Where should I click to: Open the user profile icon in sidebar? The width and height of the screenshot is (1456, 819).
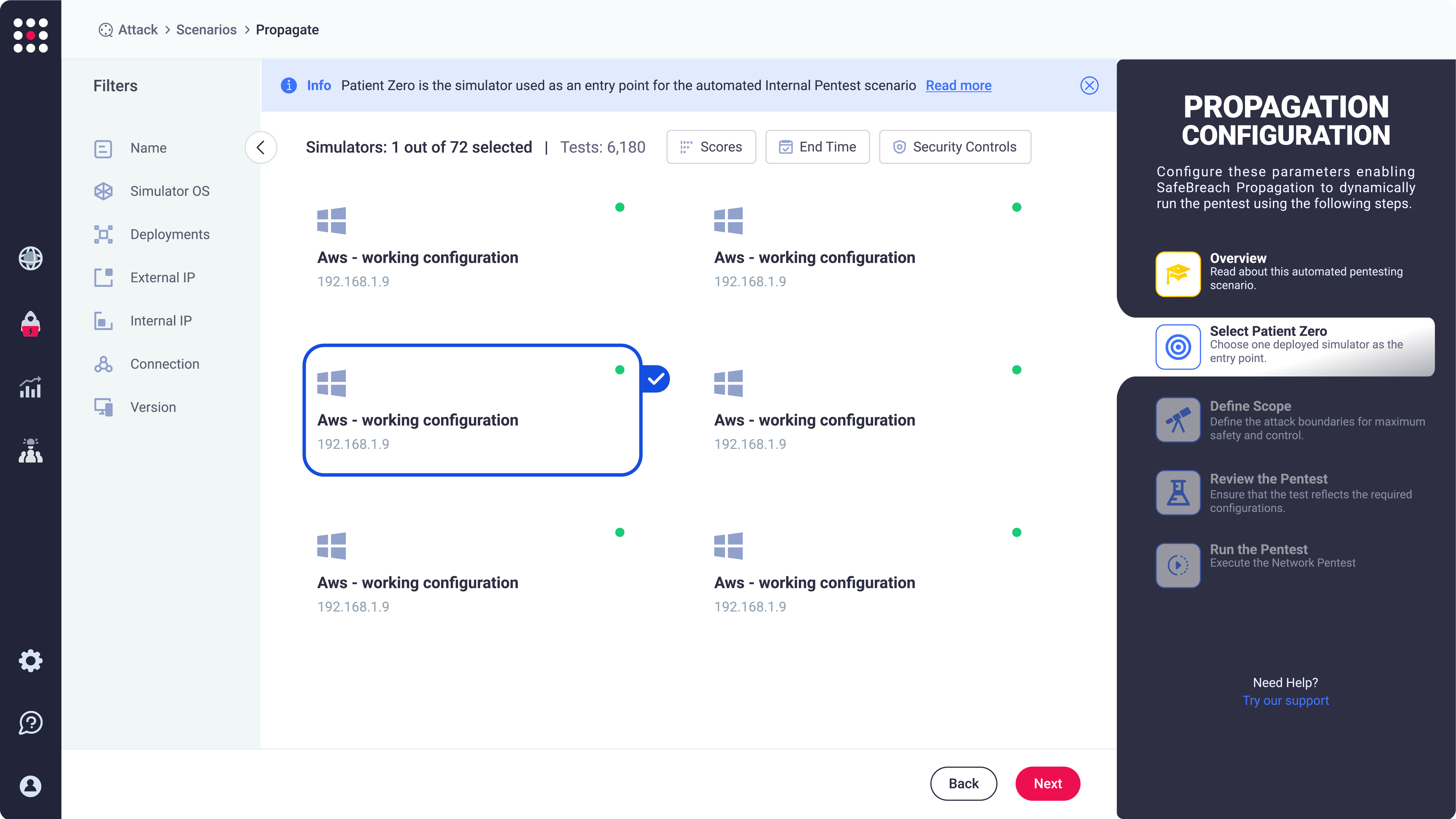tap(31, 786)
